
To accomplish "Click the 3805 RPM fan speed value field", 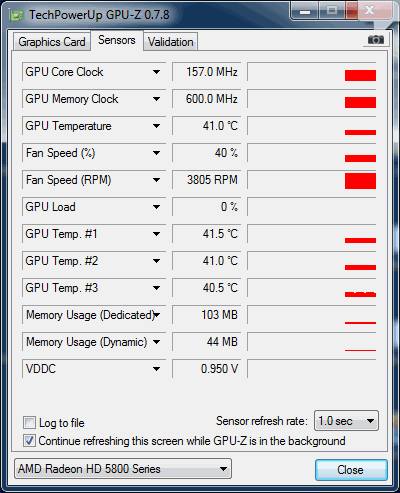I will pyautogui.click(x=206, y=180).
